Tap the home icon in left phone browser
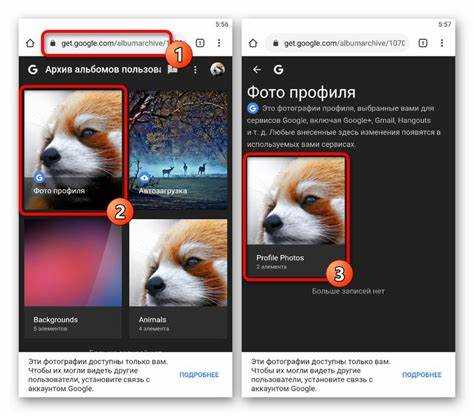 point(30,43)
